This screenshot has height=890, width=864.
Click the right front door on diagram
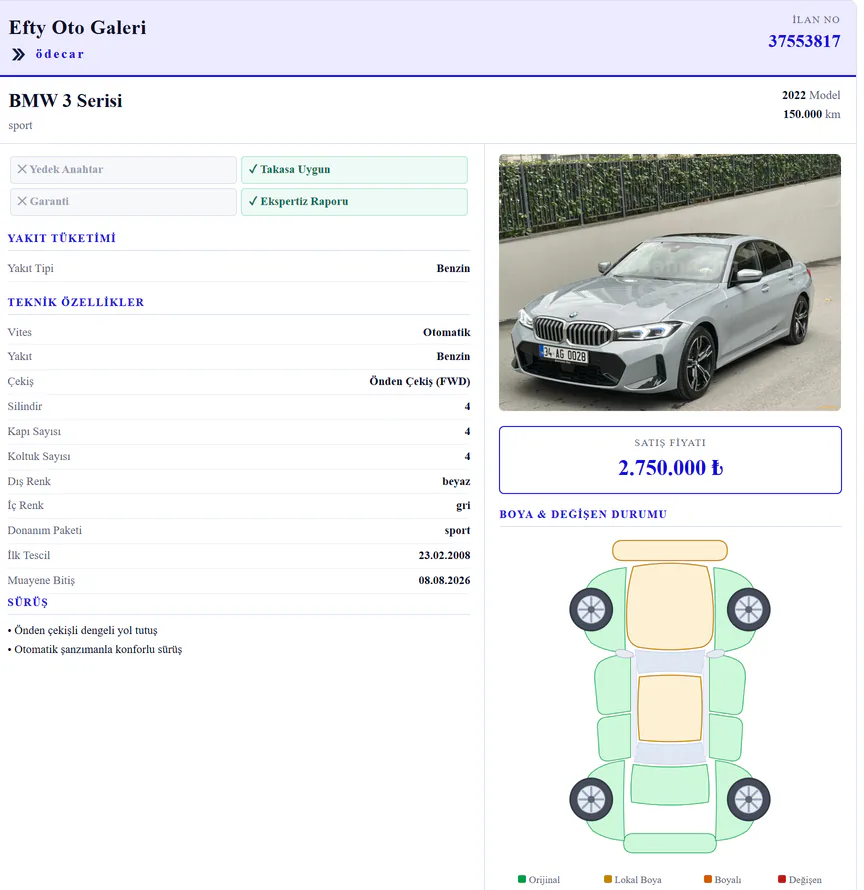[727, 685]
